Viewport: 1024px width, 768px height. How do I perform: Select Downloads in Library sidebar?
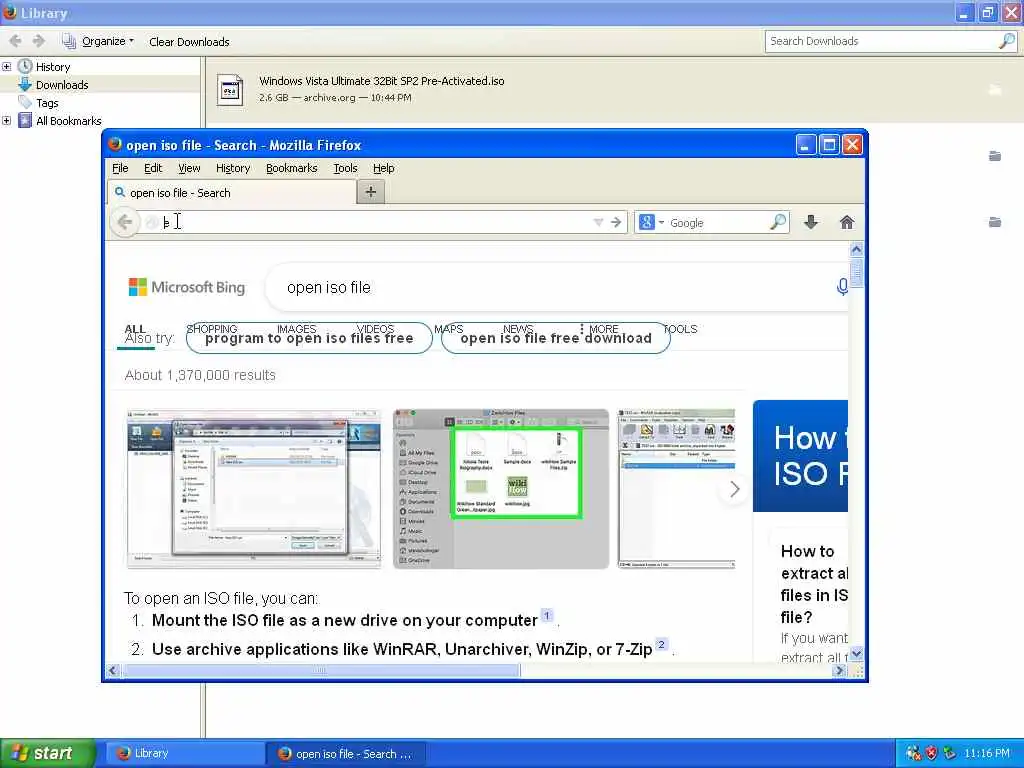(62, 85)
